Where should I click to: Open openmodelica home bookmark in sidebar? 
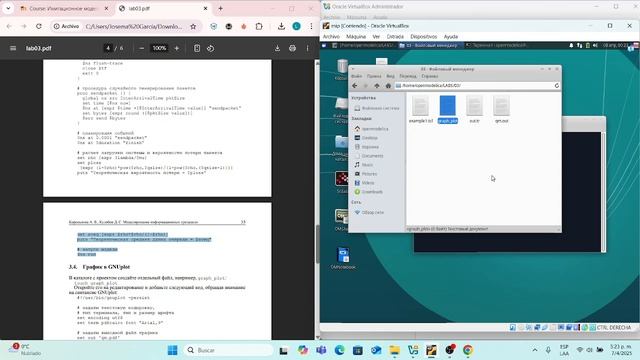click(x=371, y=129)
